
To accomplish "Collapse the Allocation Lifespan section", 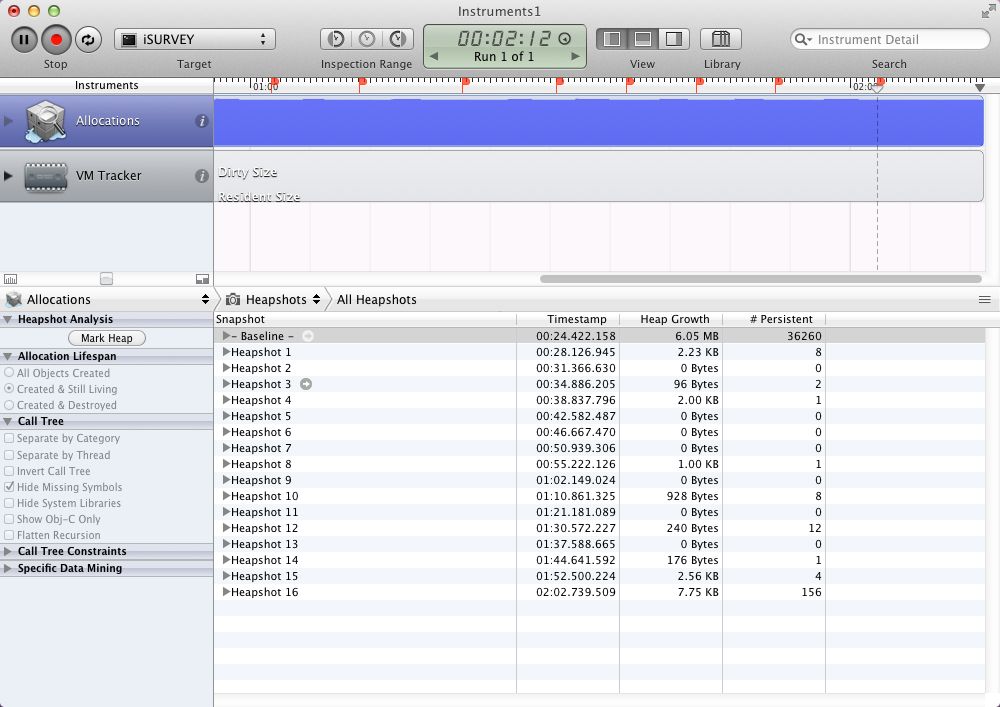I will pyautogui.click(x=8, y=356).
